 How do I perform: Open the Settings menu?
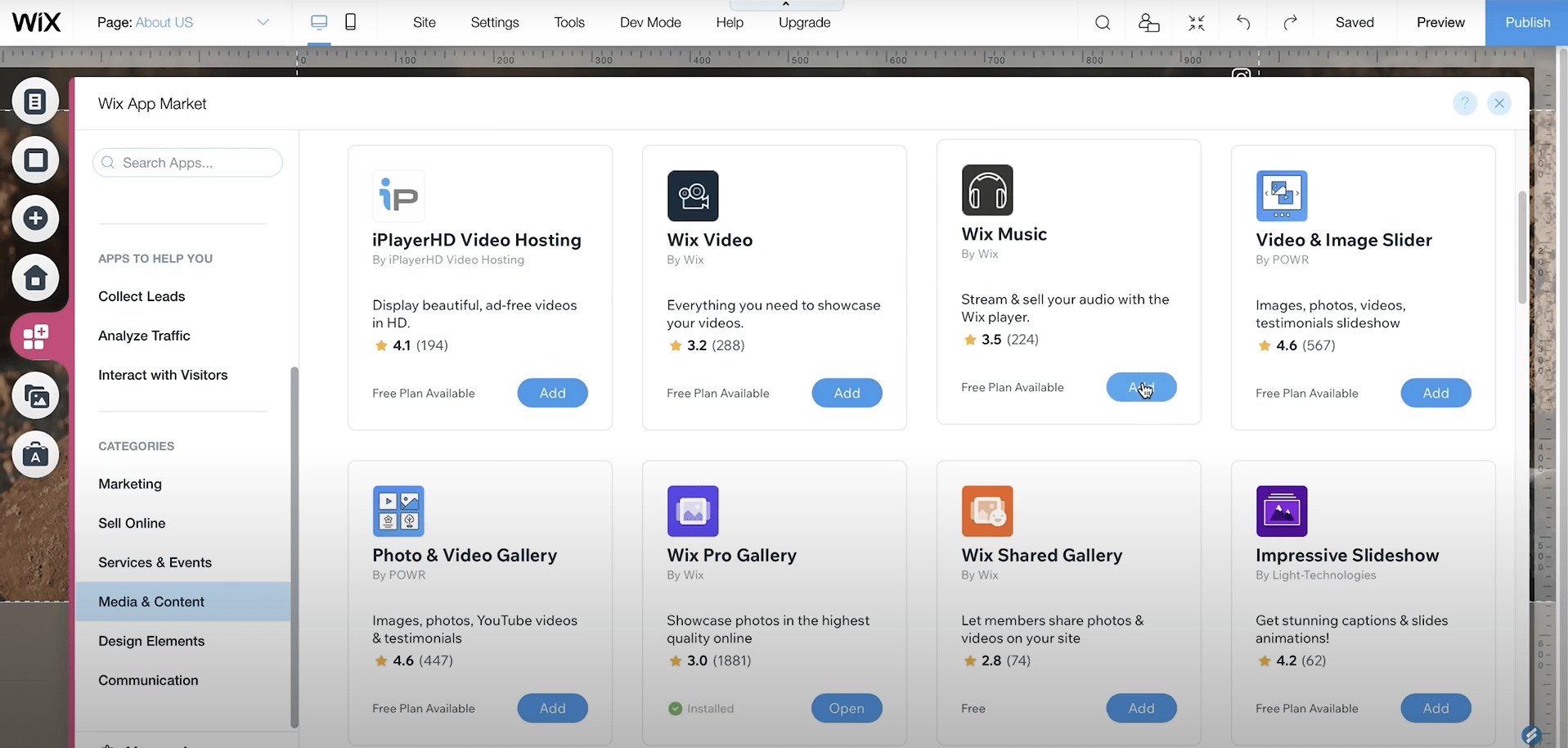(x=495, y=23)
